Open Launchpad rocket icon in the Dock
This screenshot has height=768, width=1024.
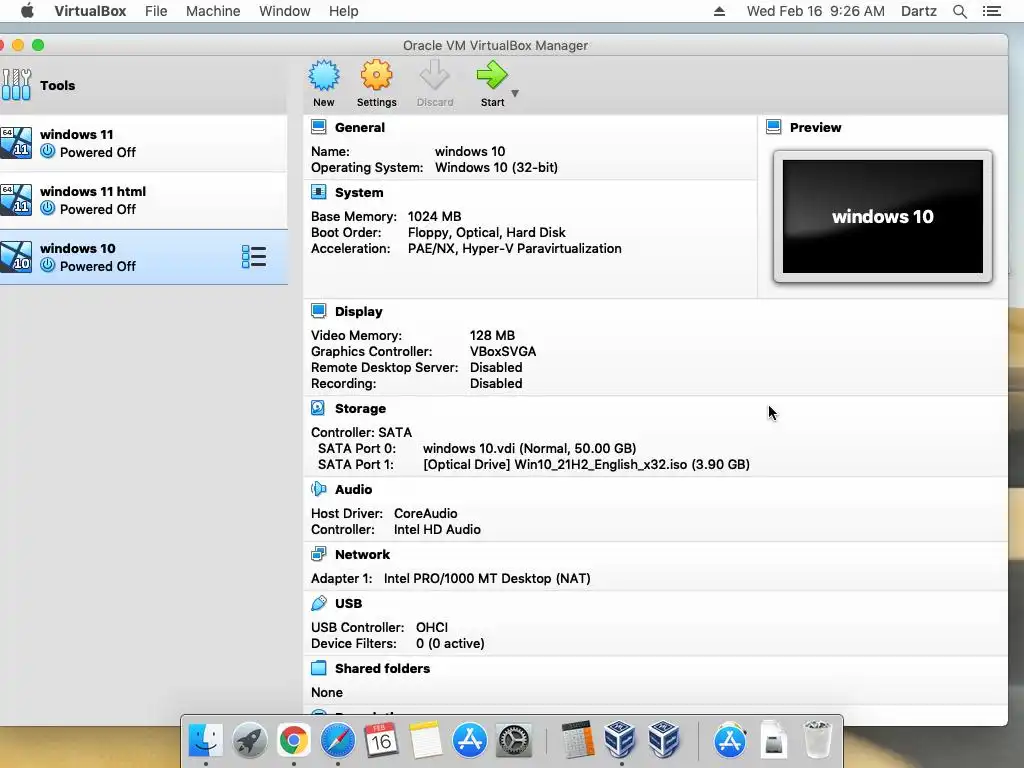249,740
